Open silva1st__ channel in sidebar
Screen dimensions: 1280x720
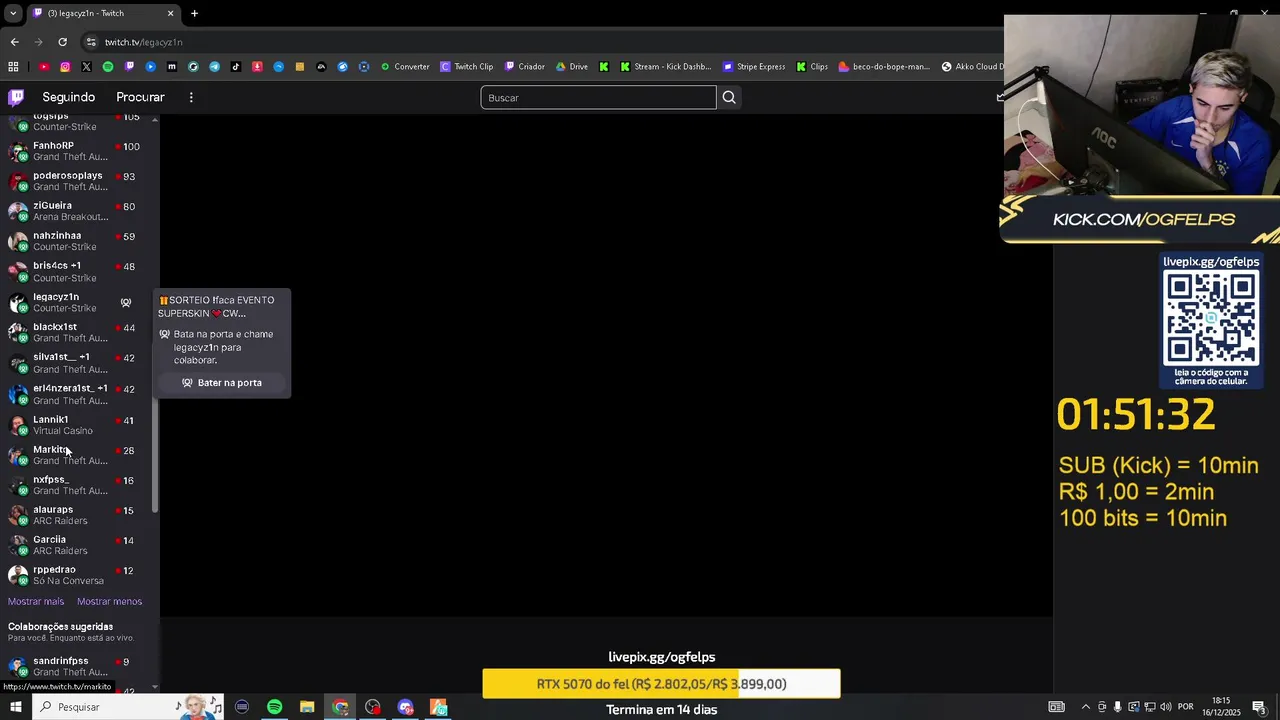point(78,363)
